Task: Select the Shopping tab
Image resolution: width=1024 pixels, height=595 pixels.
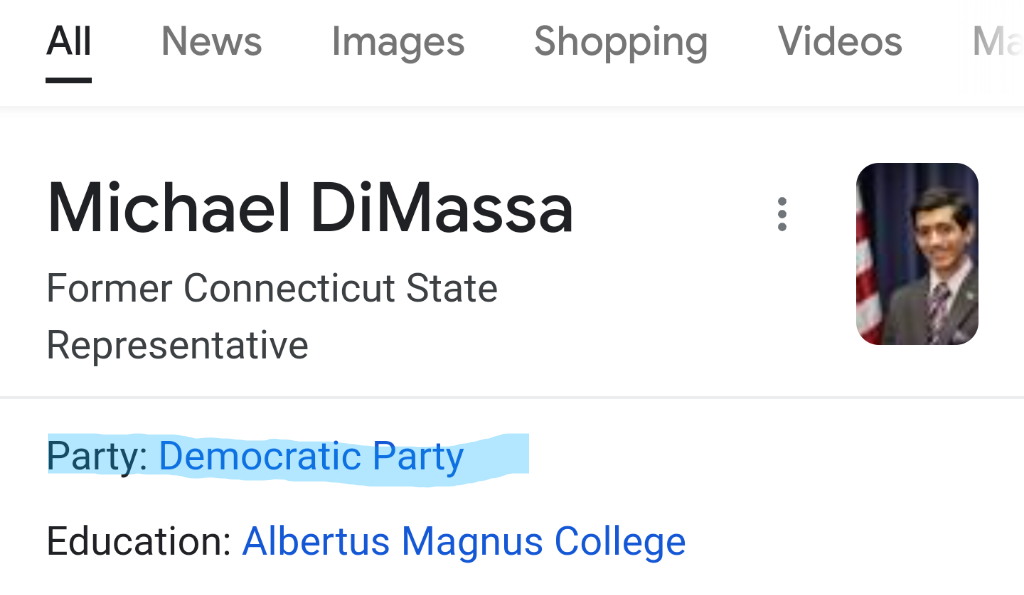Action: click(620, 42)
